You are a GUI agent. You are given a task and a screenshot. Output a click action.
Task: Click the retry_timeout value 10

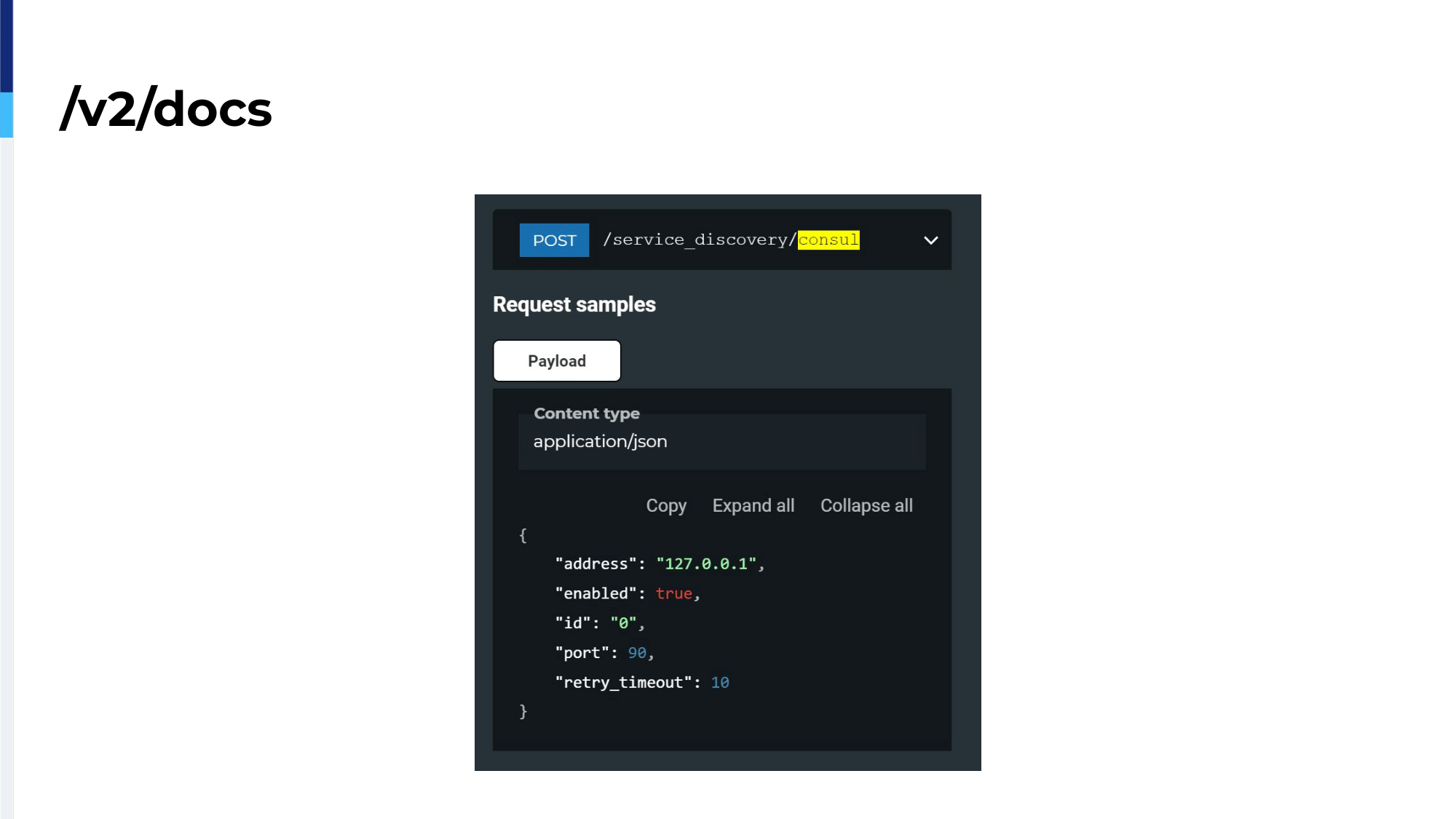pyautogui.click(x=720, y=683)
